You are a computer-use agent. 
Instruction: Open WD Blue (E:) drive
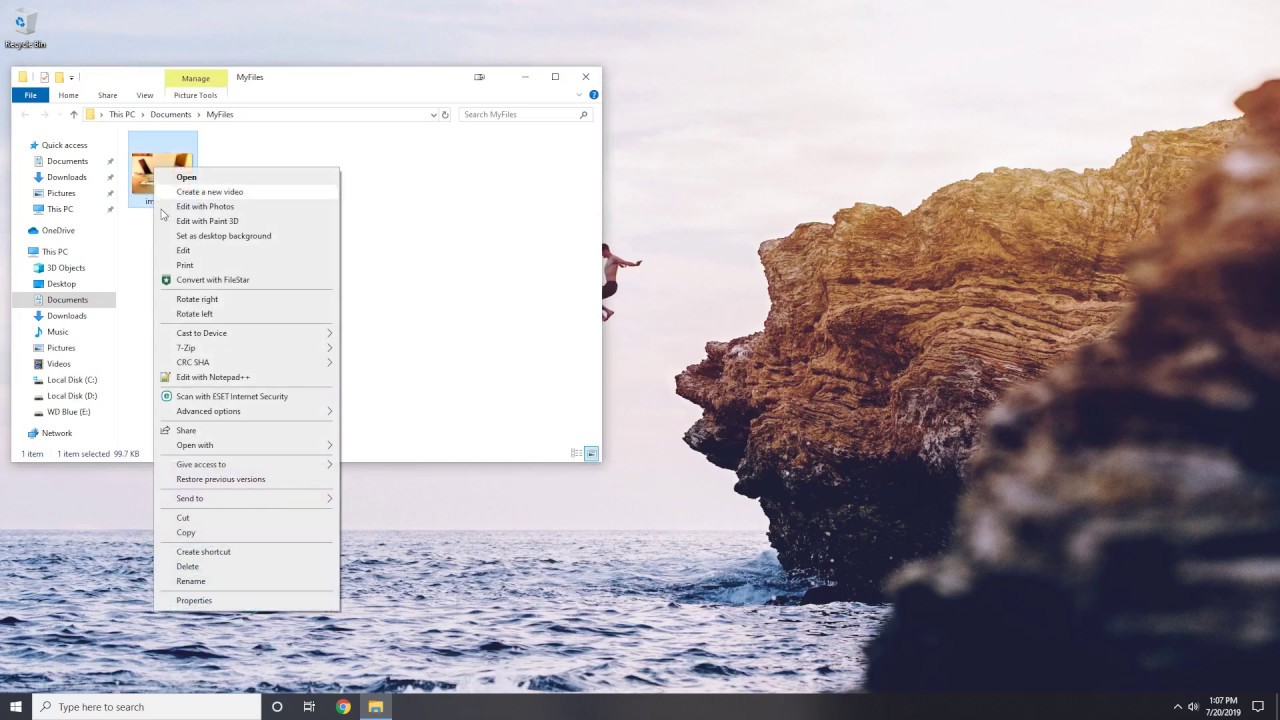69,412
